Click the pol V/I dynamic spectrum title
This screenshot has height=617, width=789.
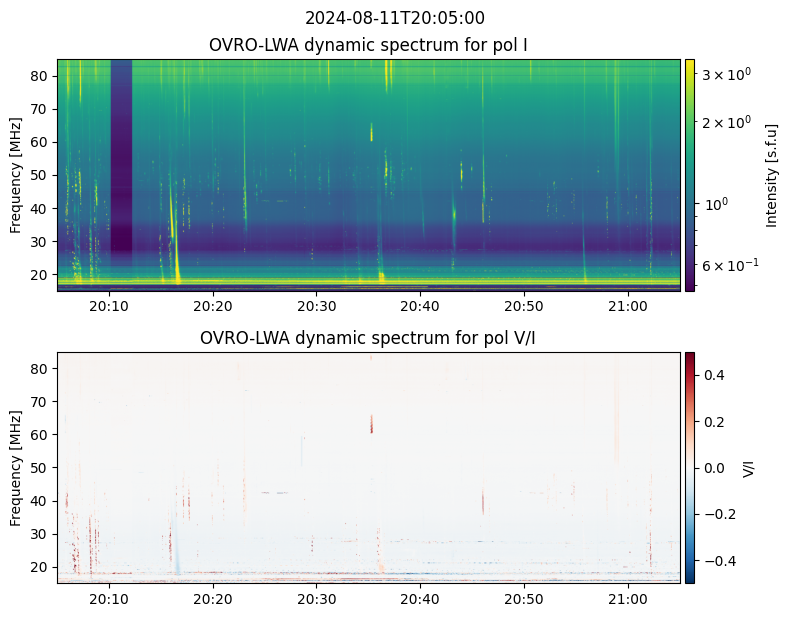[x=368, y=338]
